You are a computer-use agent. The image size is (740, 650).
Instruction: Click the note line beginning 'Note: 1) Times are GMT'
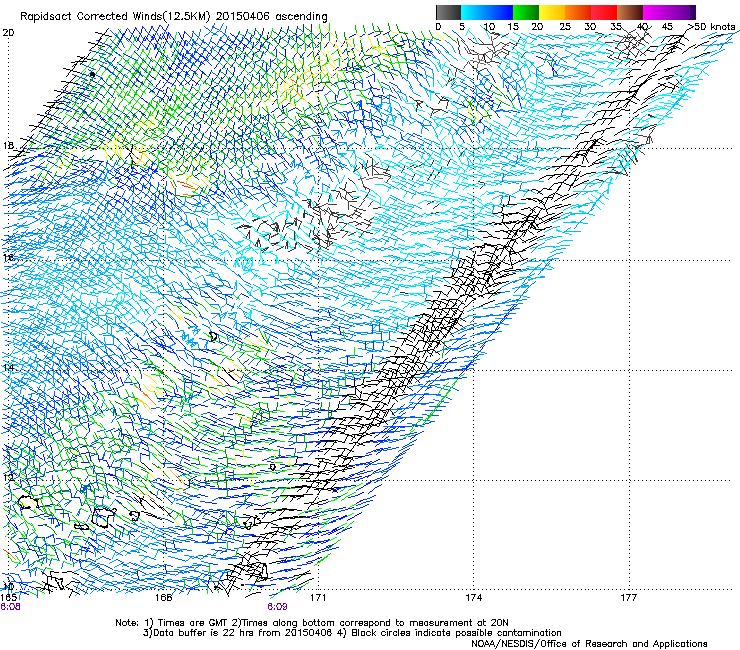click(x=311, y=623)
